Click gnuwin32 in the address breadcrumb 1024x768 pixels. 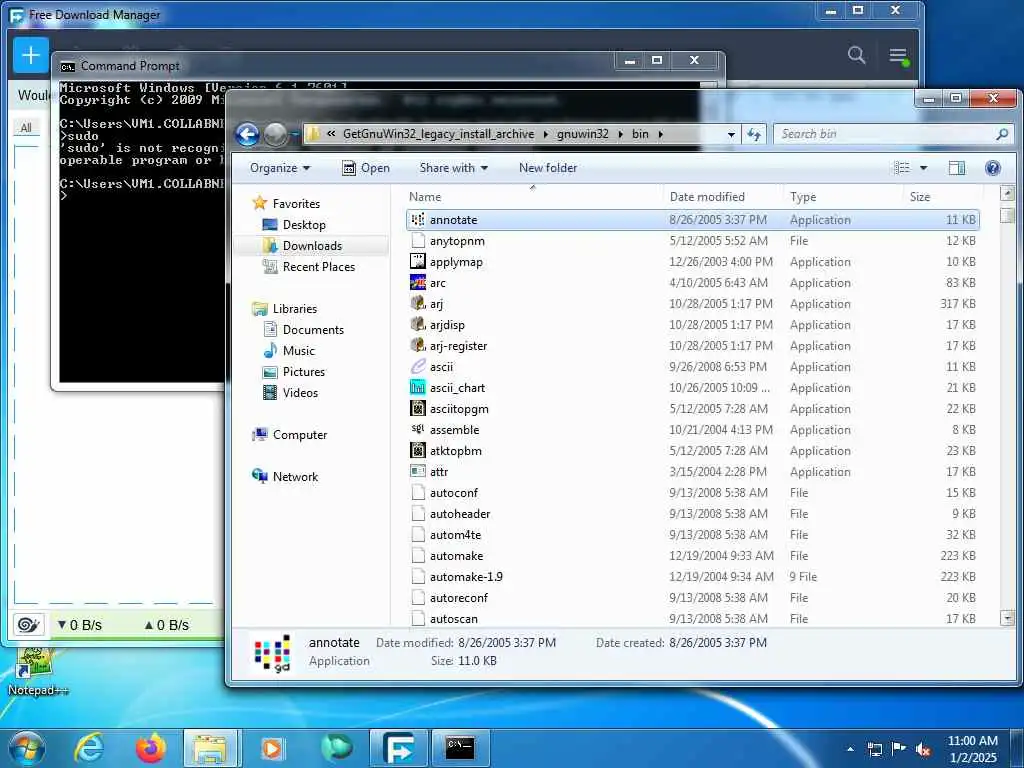[x=583, y=134]
